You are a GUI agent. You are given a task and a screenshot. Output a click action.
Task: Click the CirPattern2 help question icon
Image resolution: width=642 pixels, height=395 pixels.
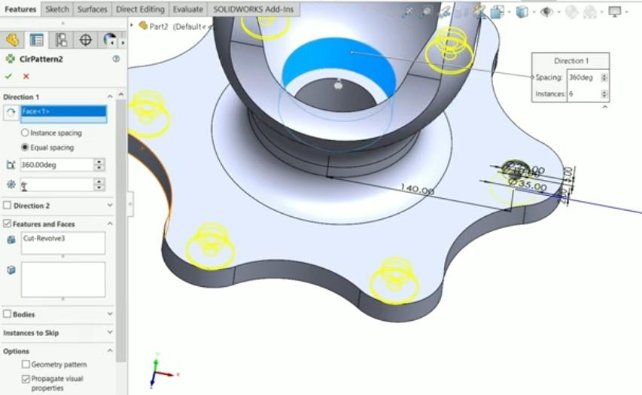coord(116,59)
